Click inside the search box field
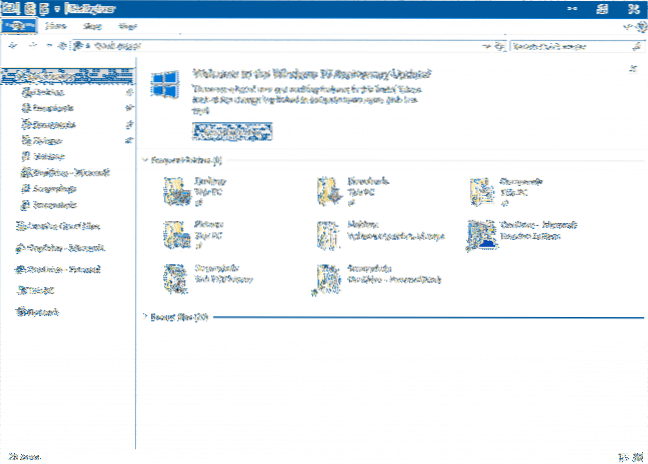 (565, 46)
